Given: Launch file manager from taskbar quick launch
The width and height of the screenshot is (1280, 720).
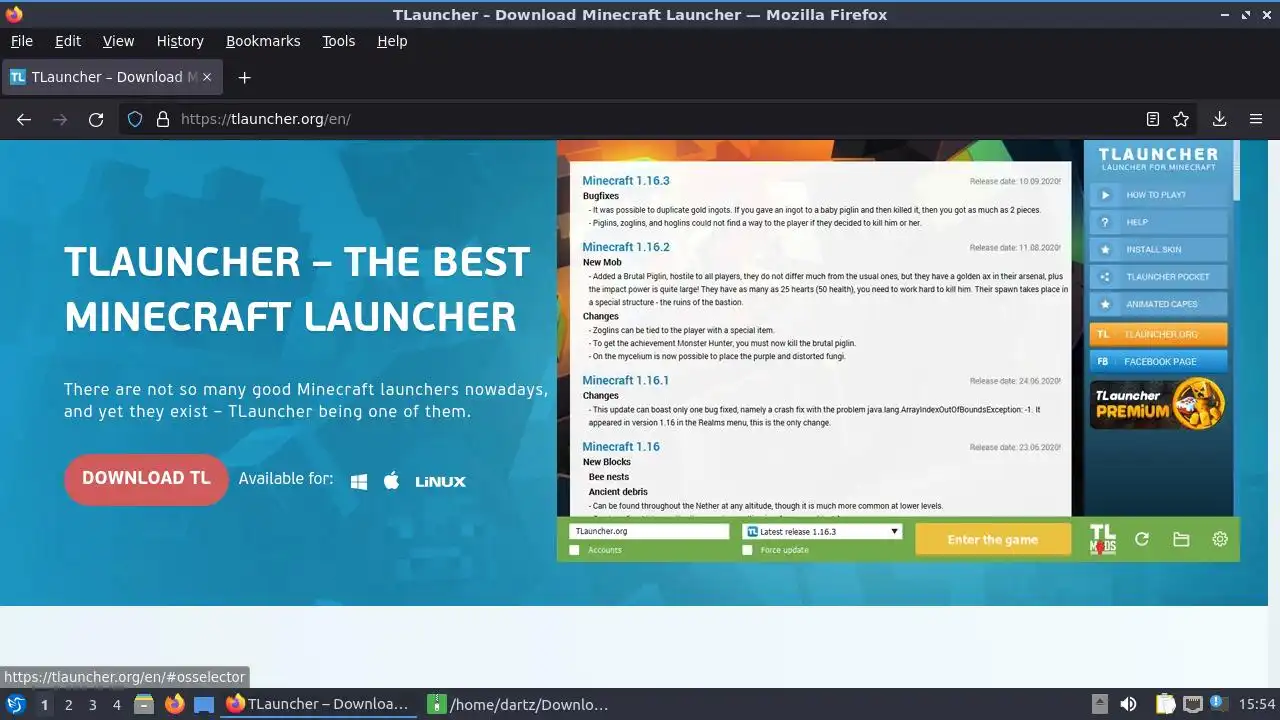Looking at the screenshot, I should (143, 704).
